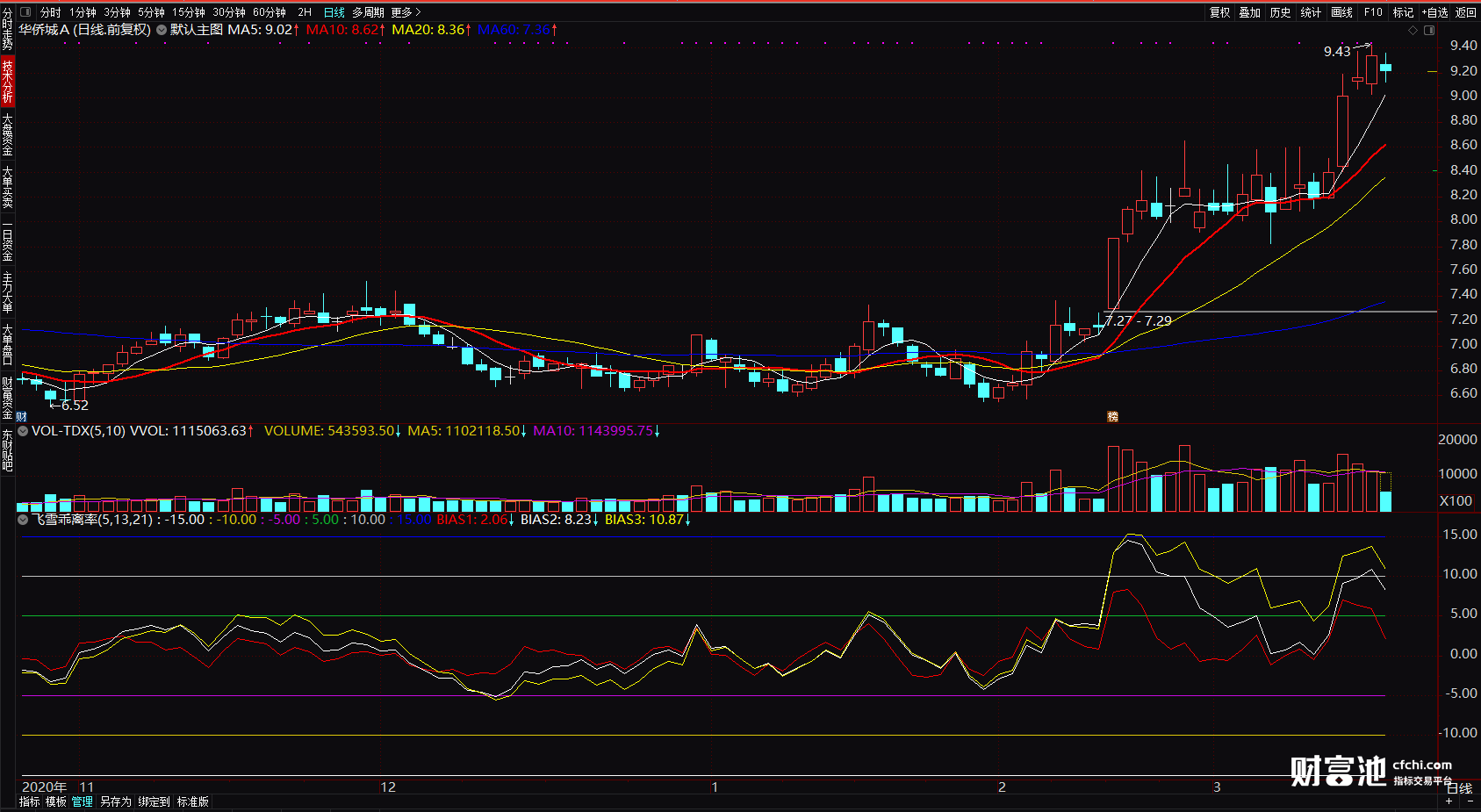Open the 更多 periods menu
This screenshot has width=1481, height=812.
click(x=406, y=12)
